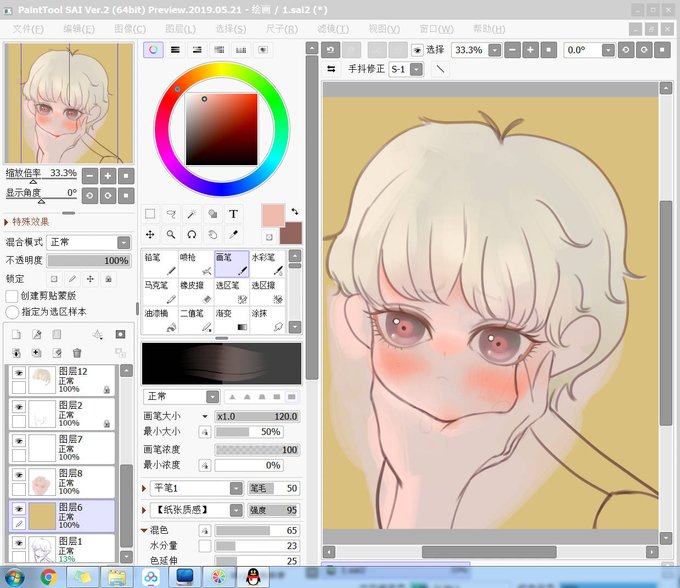Zoom in in navigator with plus button
This screenshot has width=680, height=588.
[108, 176]
